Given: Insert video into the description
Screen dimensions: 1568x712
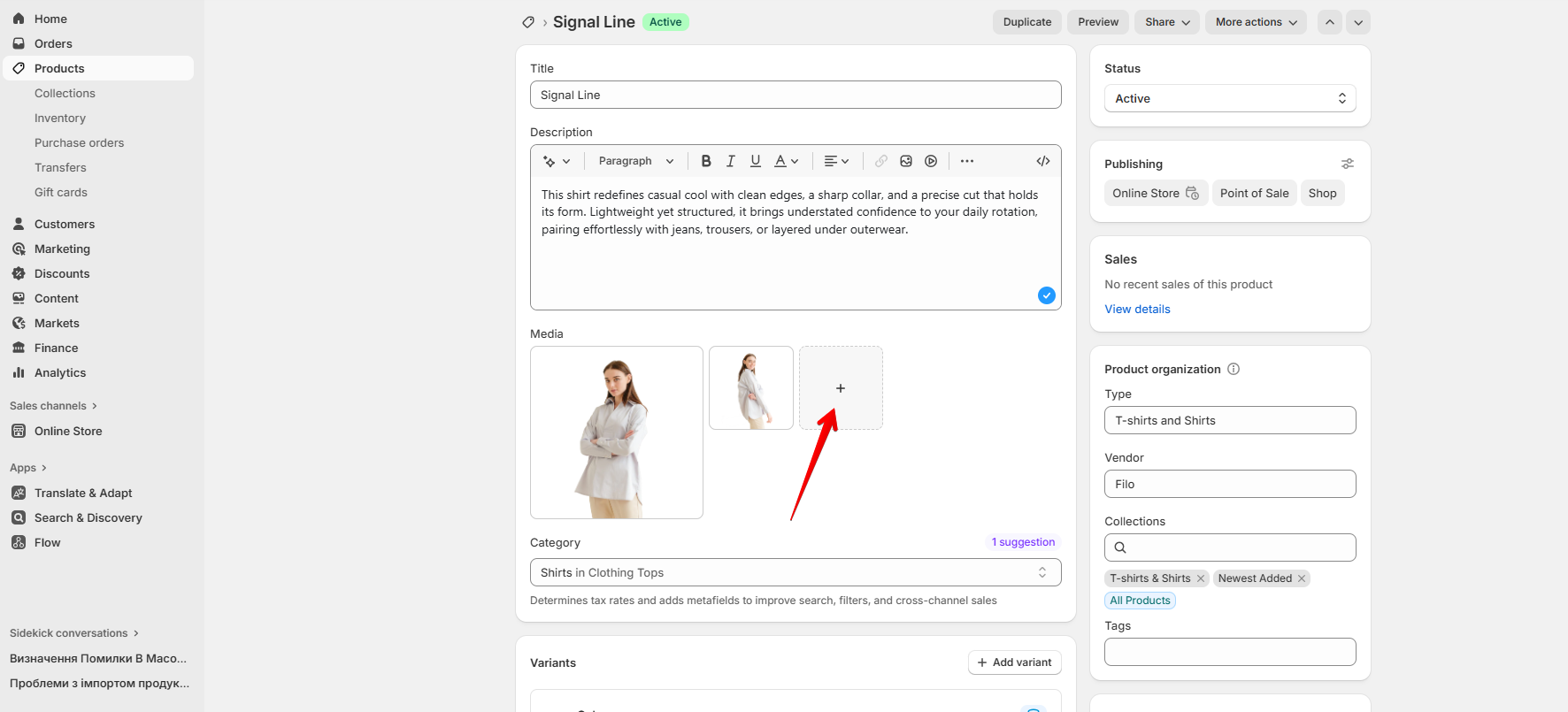Looking at the screenshot, I should [x=930, y=161].
